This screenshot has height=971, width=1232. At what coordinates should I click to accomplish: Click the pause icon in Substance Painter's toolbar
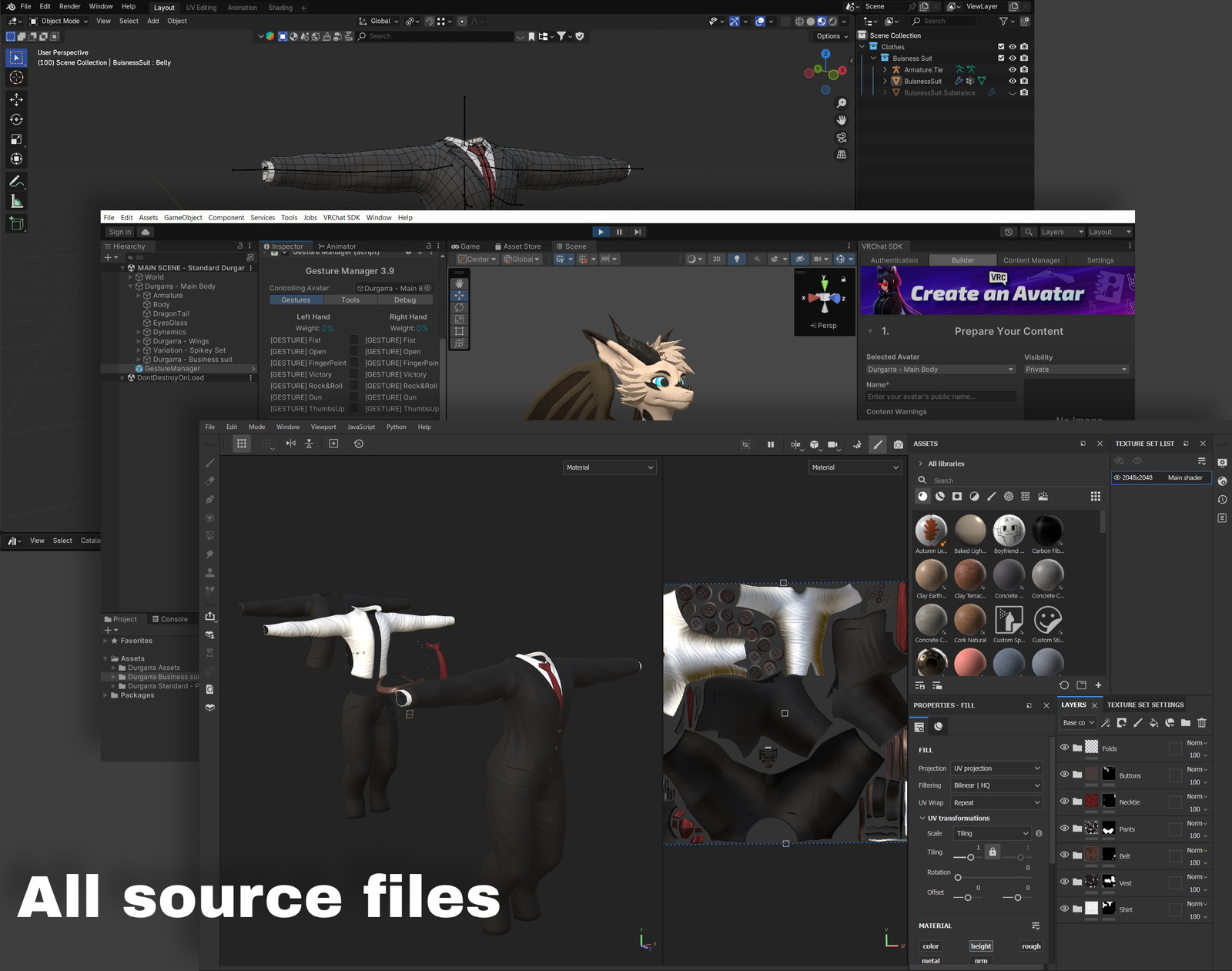coord(771,444)
